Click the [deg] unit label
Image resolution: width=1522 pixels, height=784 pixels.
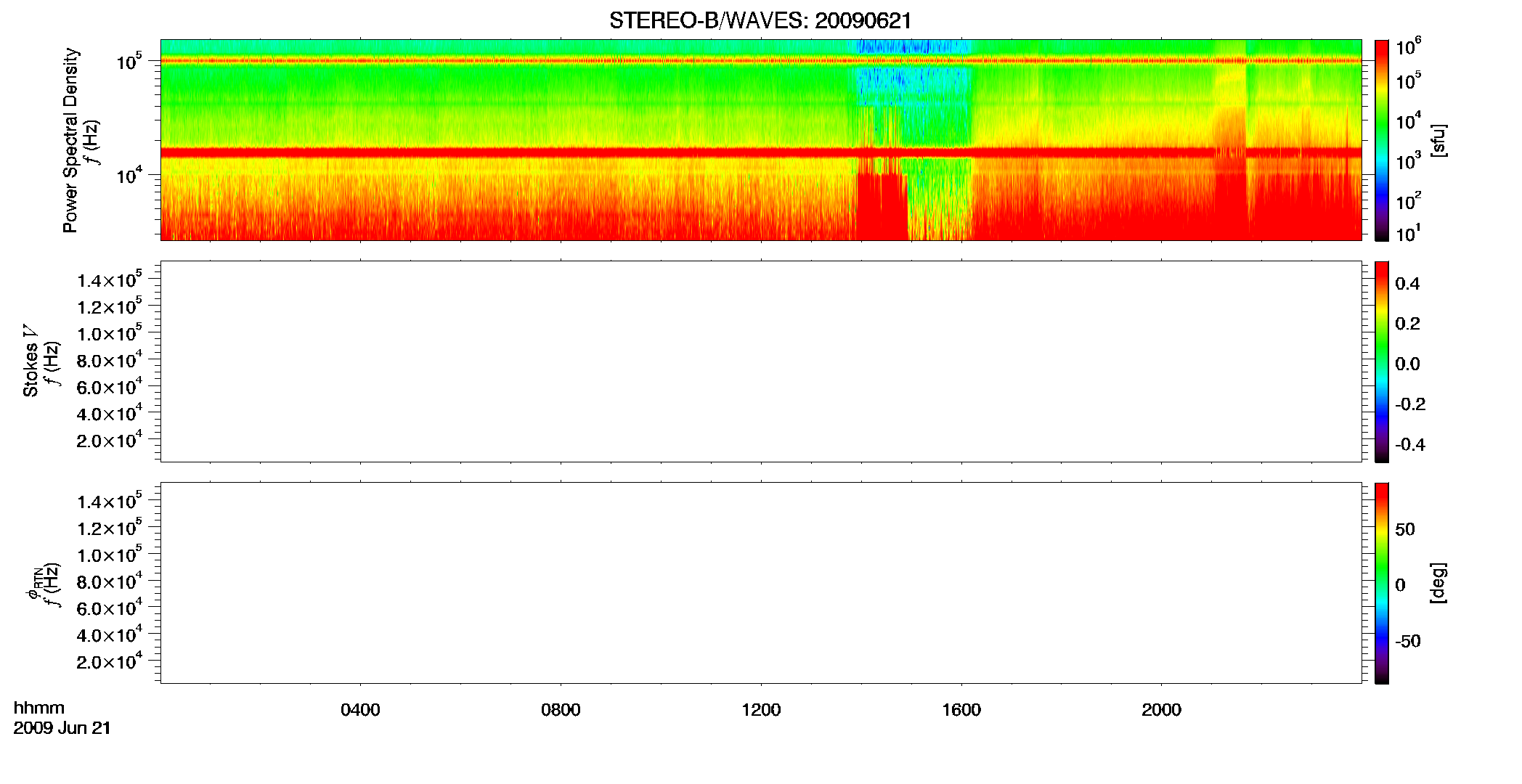pyautogui.click(x=1438, y=583)
